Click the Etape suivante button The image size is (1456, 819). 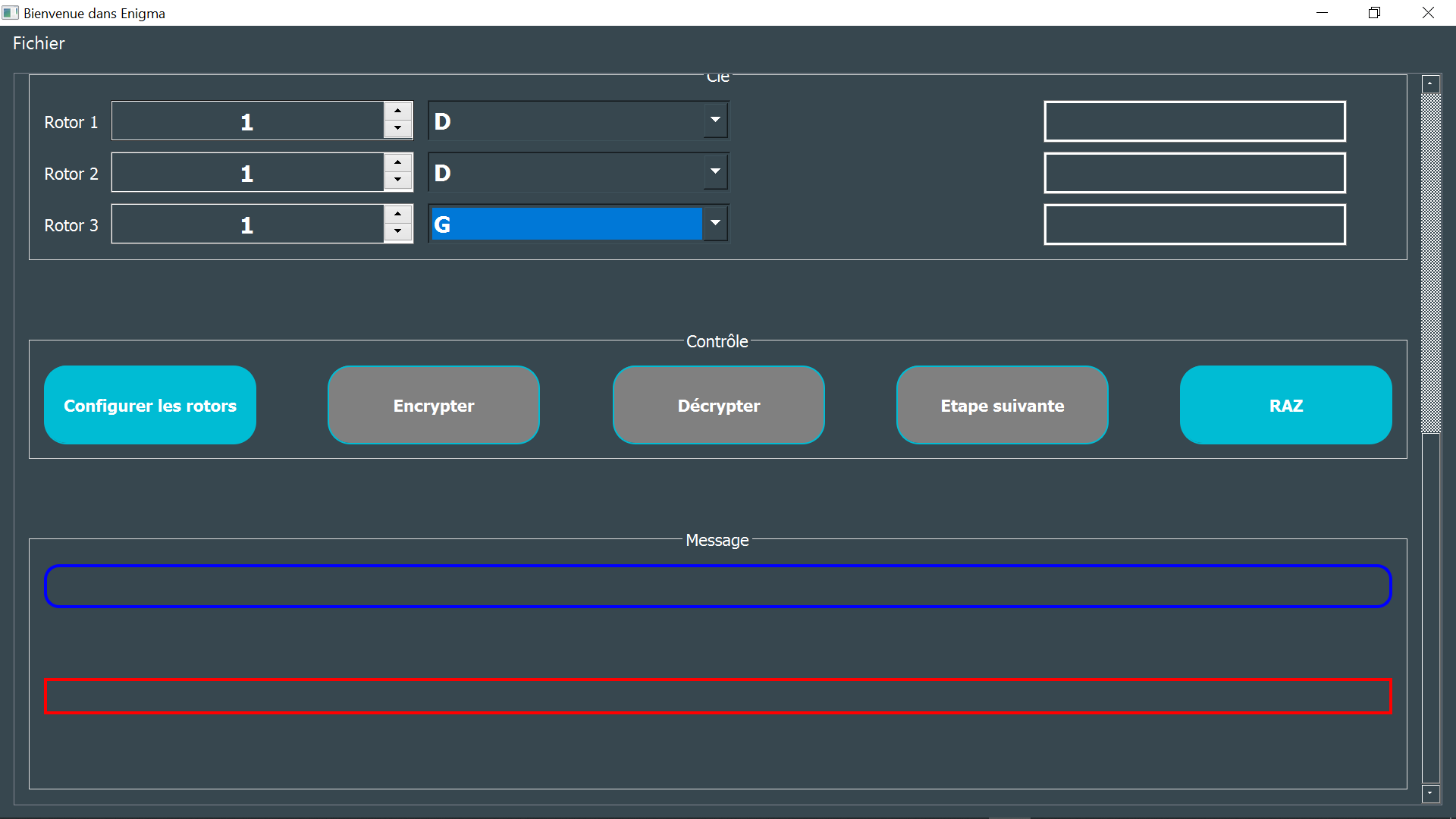[1003, 405]
